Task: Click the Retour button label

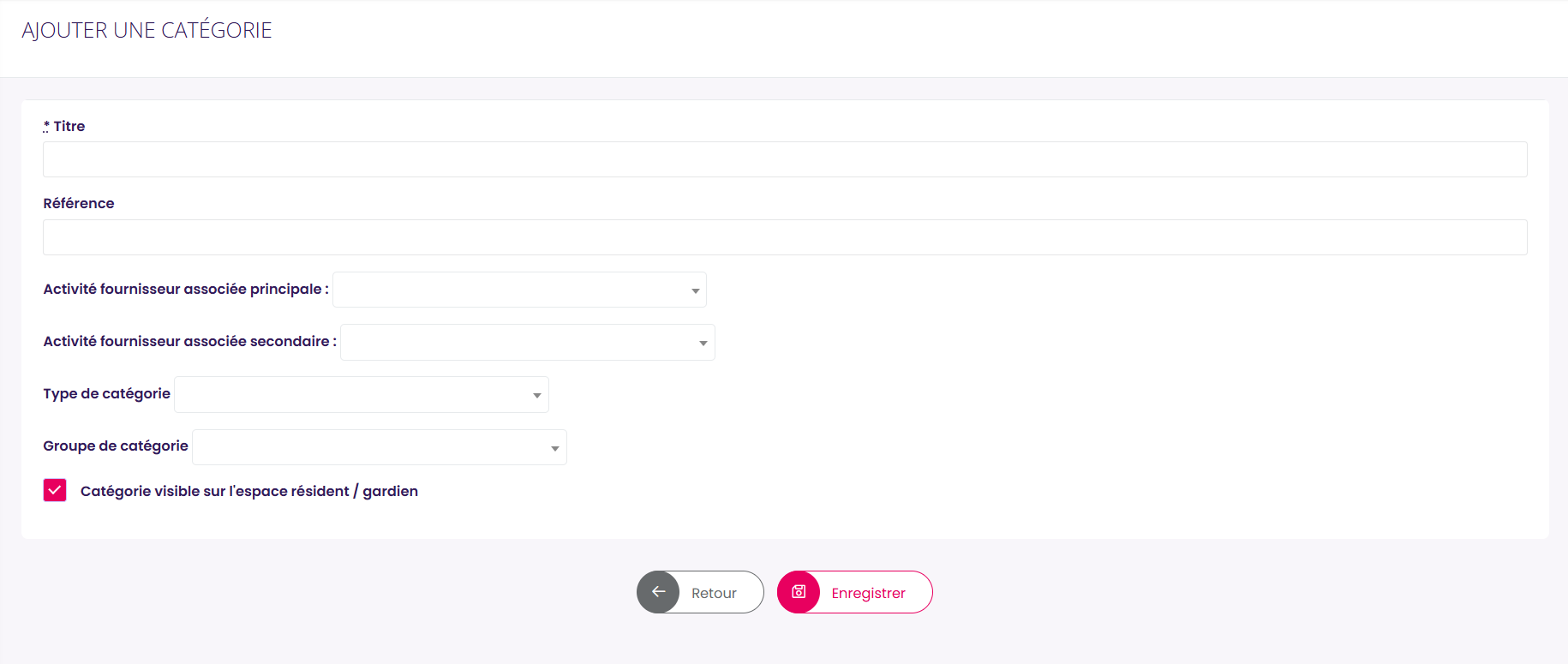Action: click(x=714, y=593)
